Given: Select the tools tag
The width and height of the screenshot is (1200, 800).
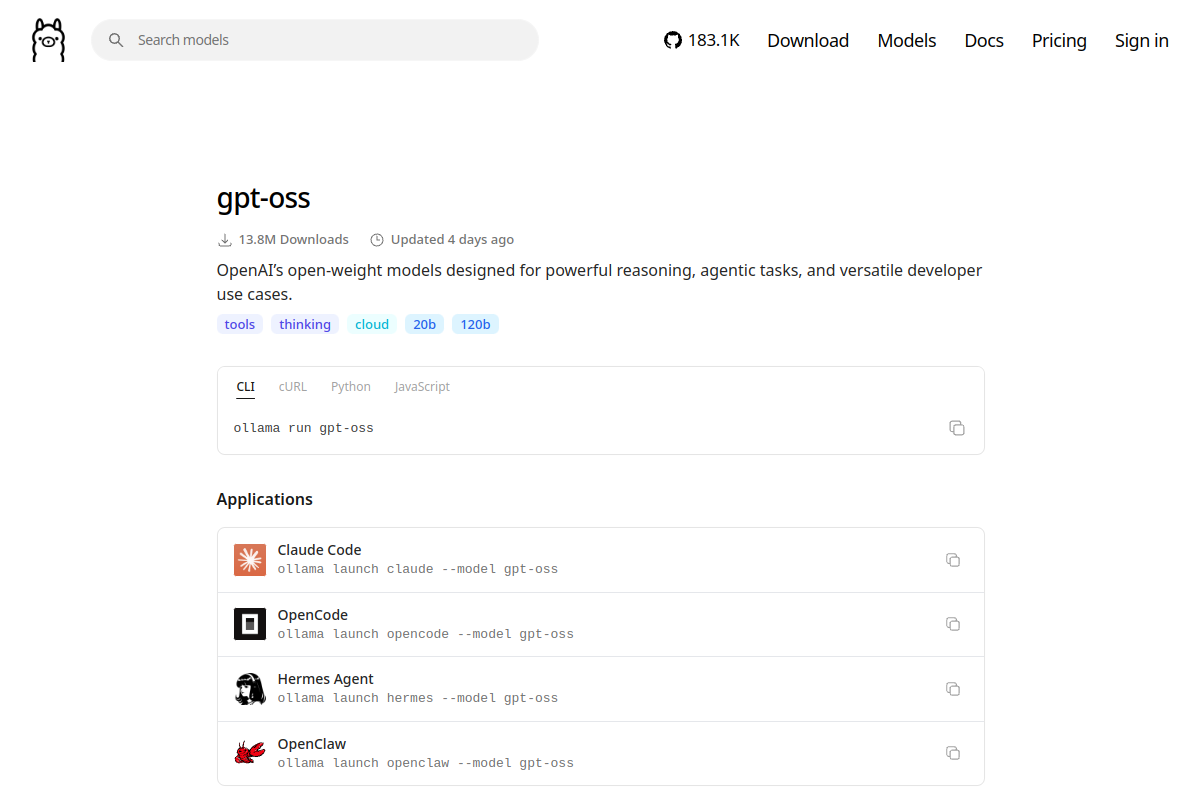Looking at the screenshot, I should 240,324.
